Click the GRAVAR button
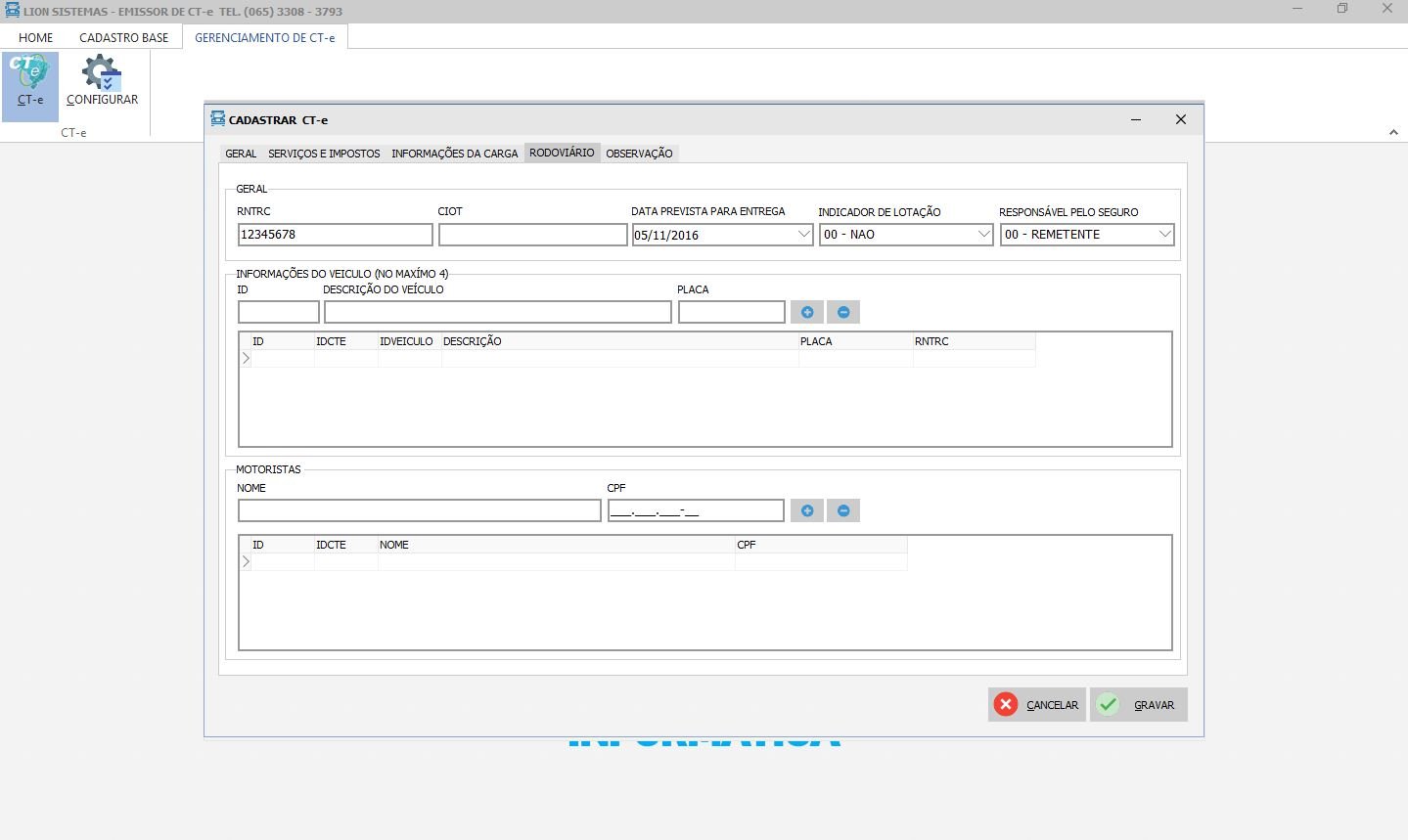The image size is (1408, 840). pos(1139,705)
